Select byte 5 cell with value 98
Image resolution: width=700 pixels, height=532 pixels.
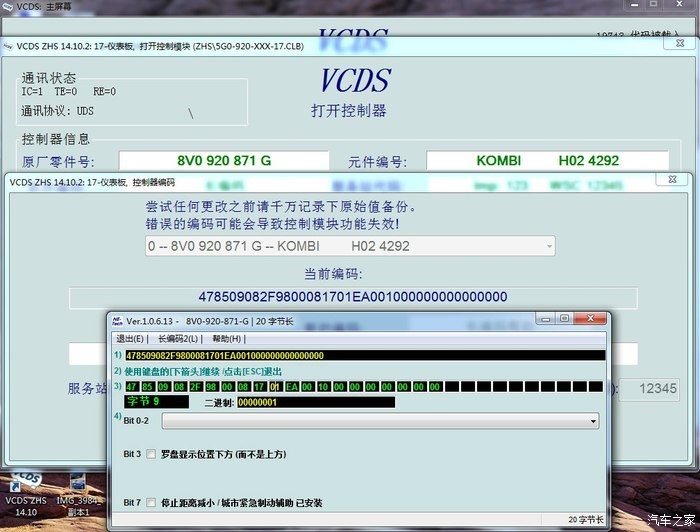[211, 387]
